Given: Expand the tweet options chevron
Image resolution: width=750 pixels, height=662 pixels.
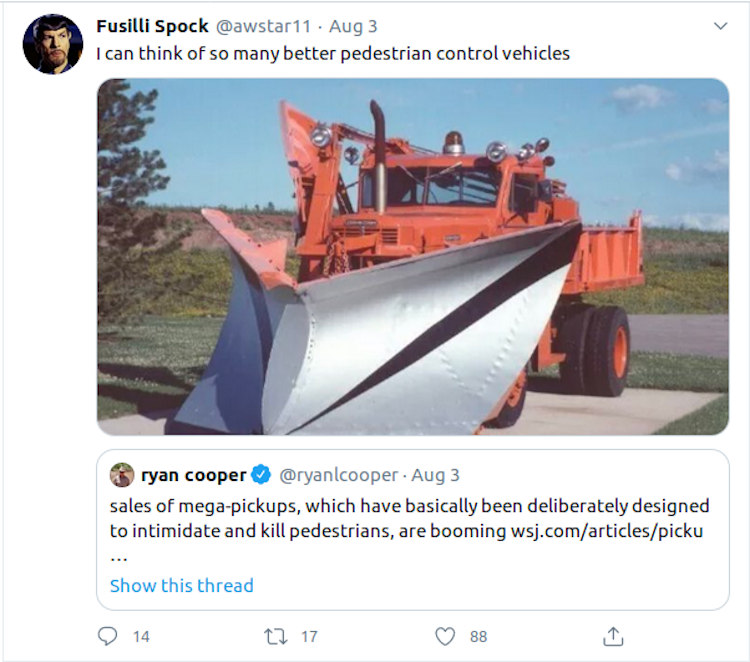Looking at the screenshot, I should (x=720, y=26).
